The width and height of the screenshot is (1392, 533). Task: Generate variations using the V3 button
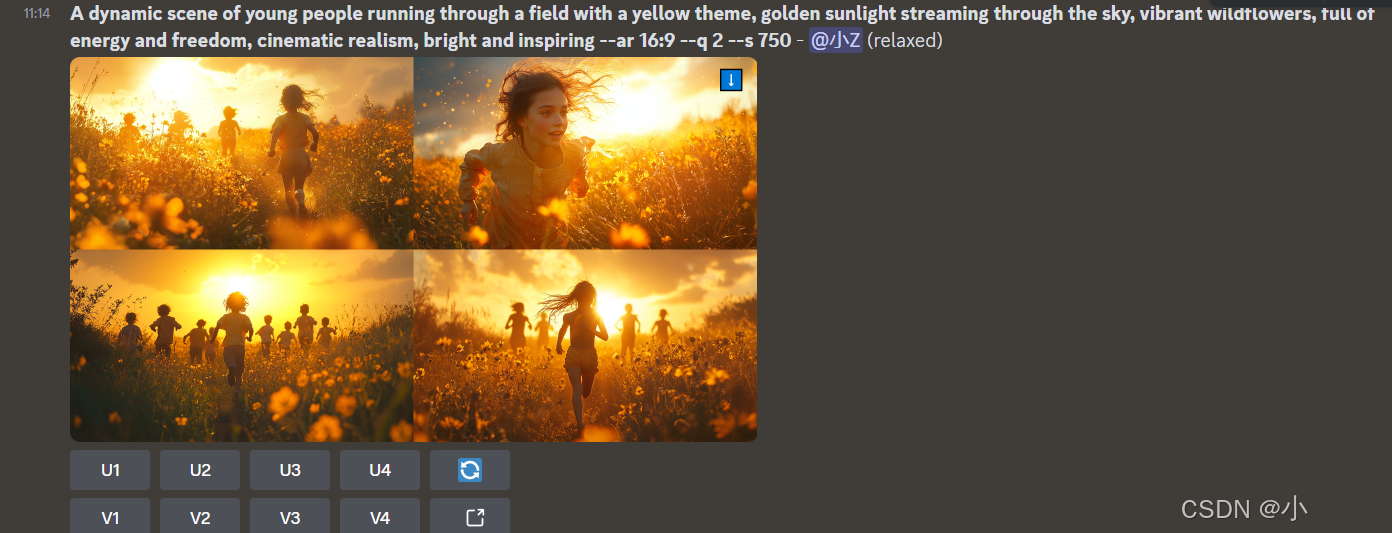pos(290,517)
